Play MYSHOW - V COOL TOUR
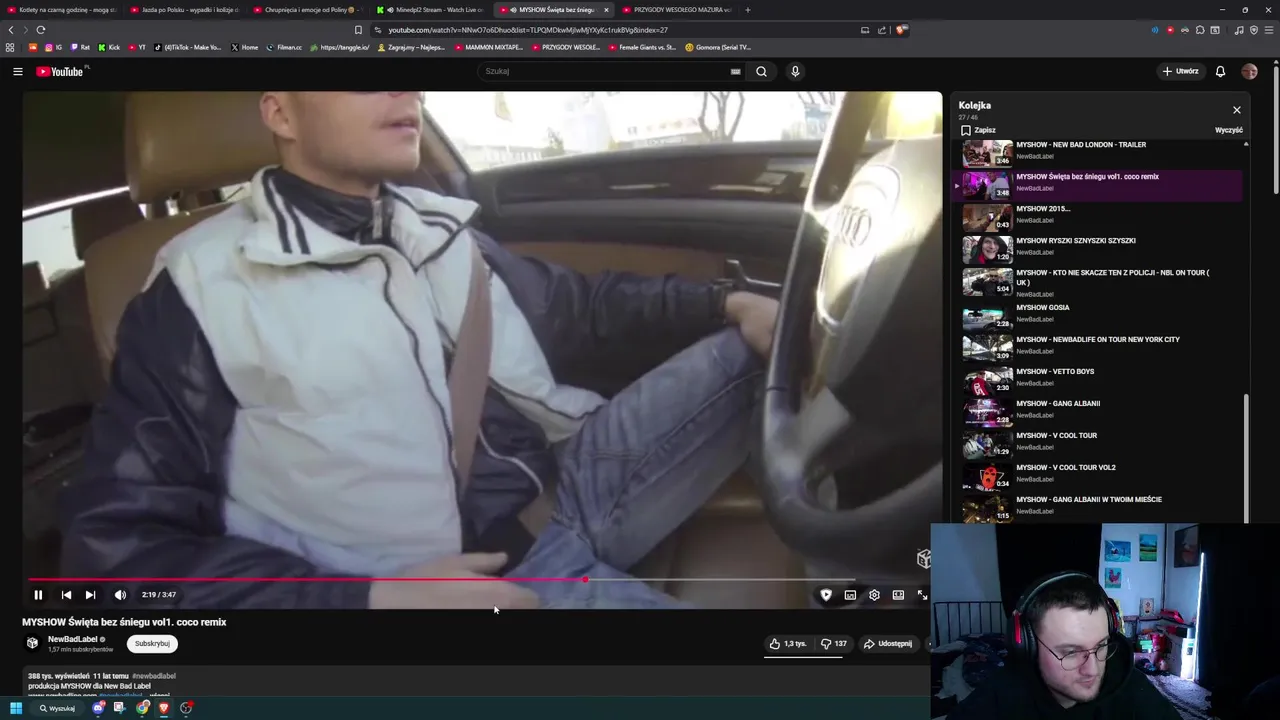1280x720 pixels. tap(1098, 442)
